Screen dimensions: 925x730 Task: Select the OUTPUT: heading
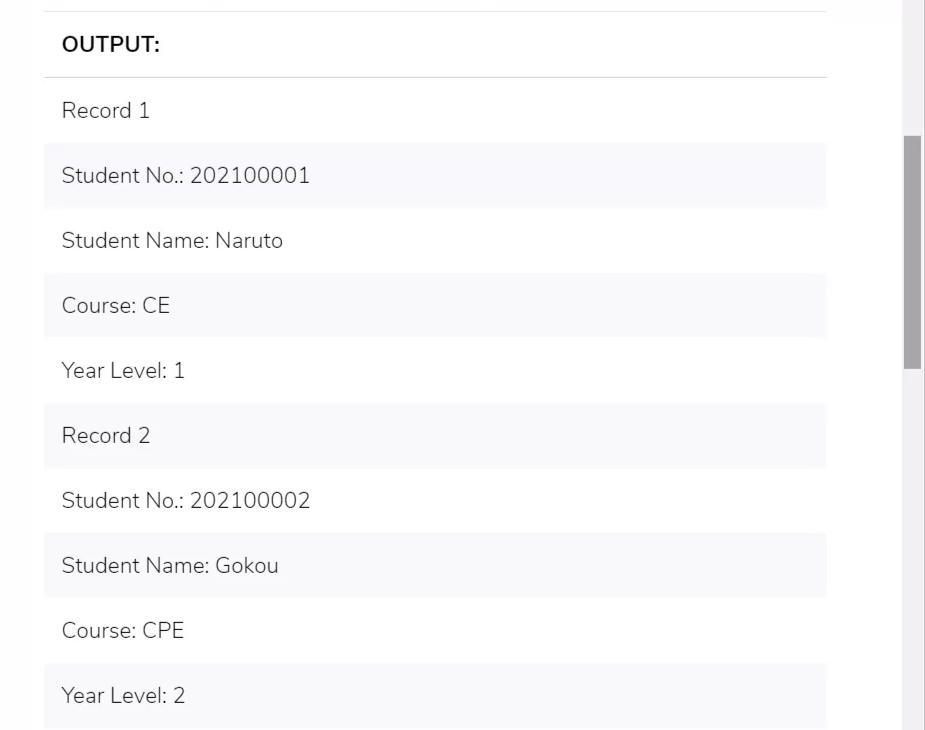(111, 45)
